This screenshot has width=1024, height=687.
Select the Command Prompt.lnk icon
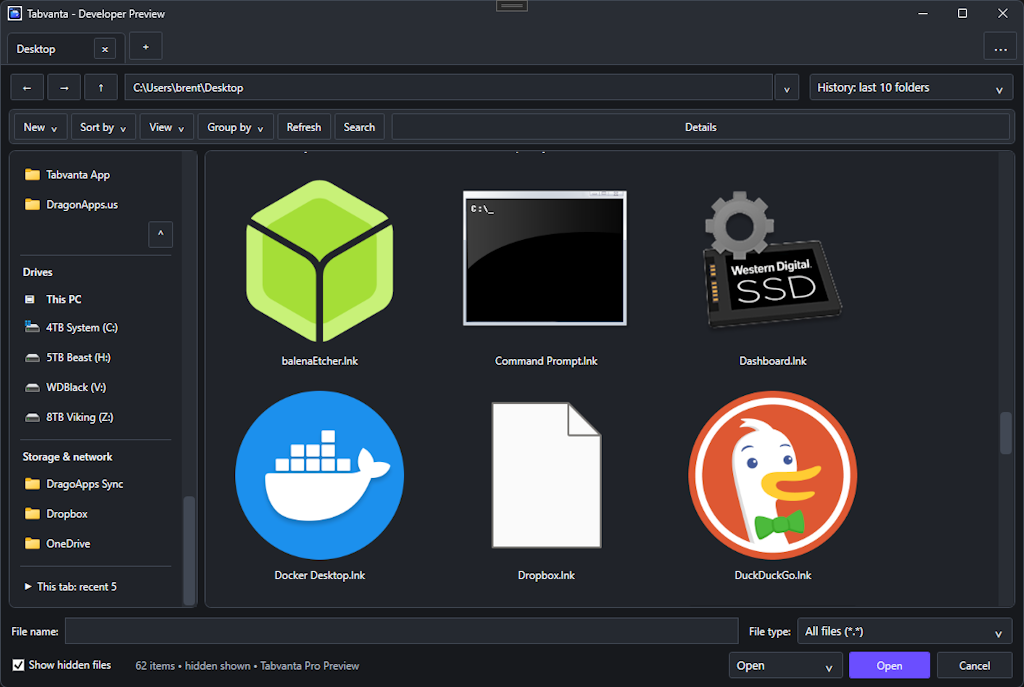(x=545, y=258)
